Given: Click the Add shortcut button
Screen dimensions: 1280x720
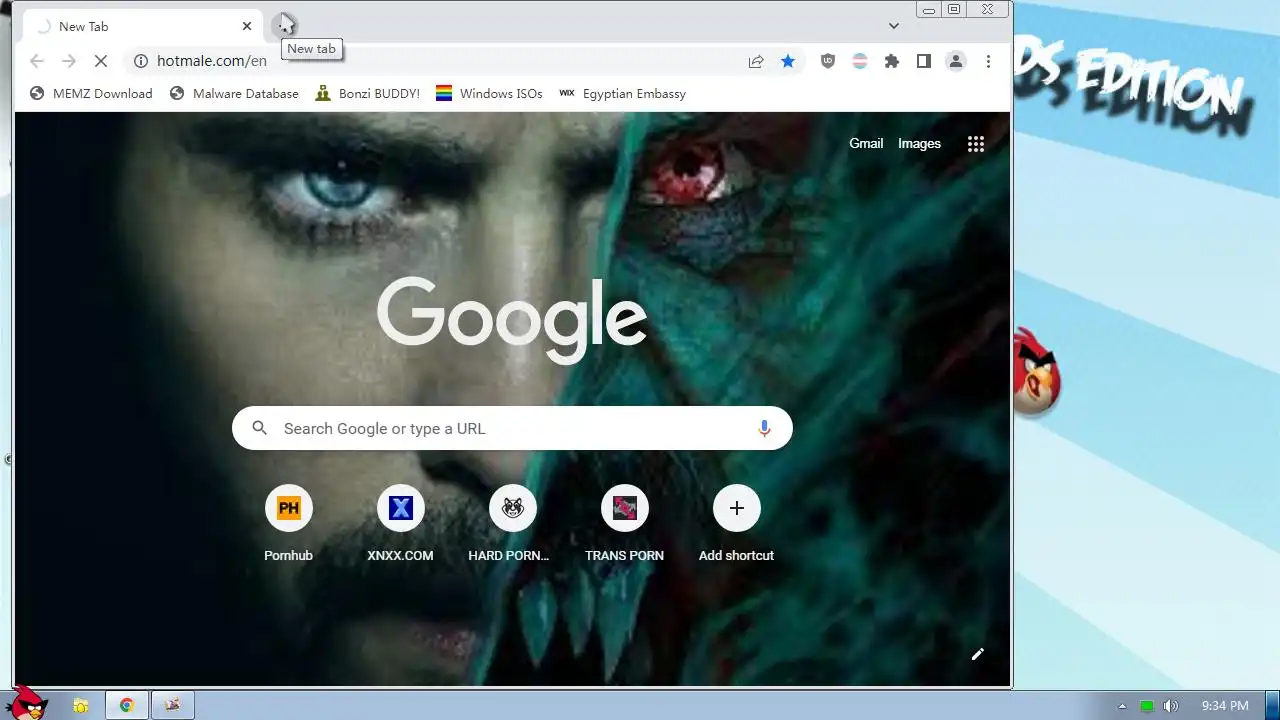Looking at the screenshot, I should coord(736,524).
